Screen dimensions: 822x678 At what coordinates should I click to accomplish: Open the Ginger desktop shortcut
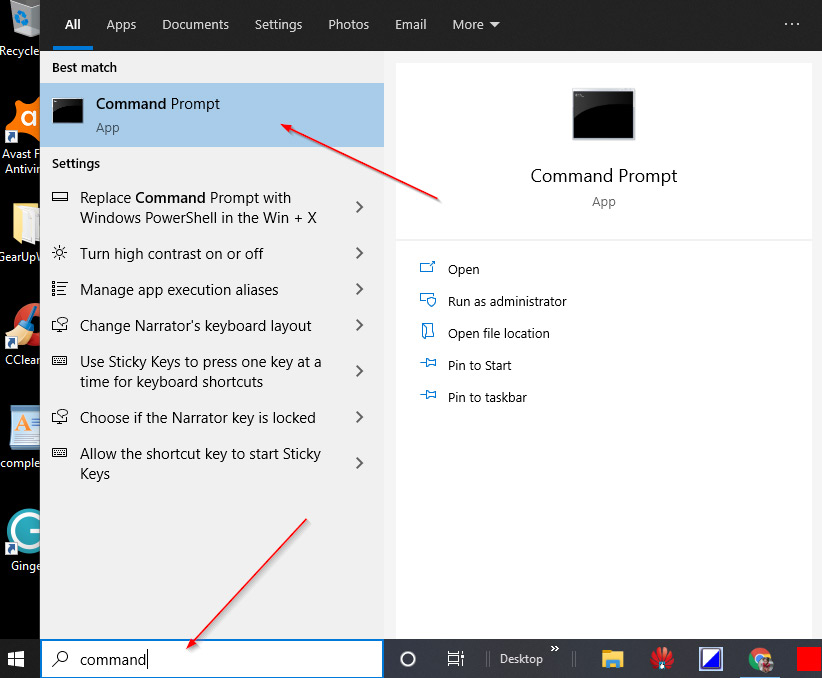click(x=22, y=541)
